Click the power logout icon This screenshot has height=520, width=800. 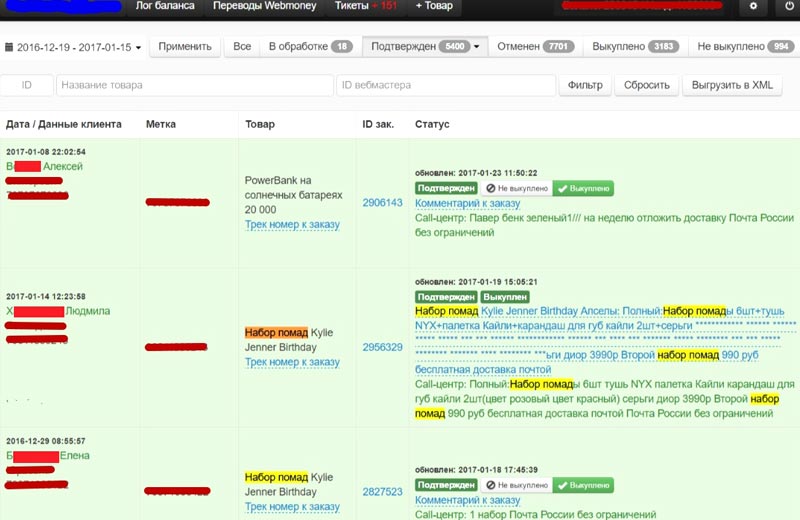point(789,7)
